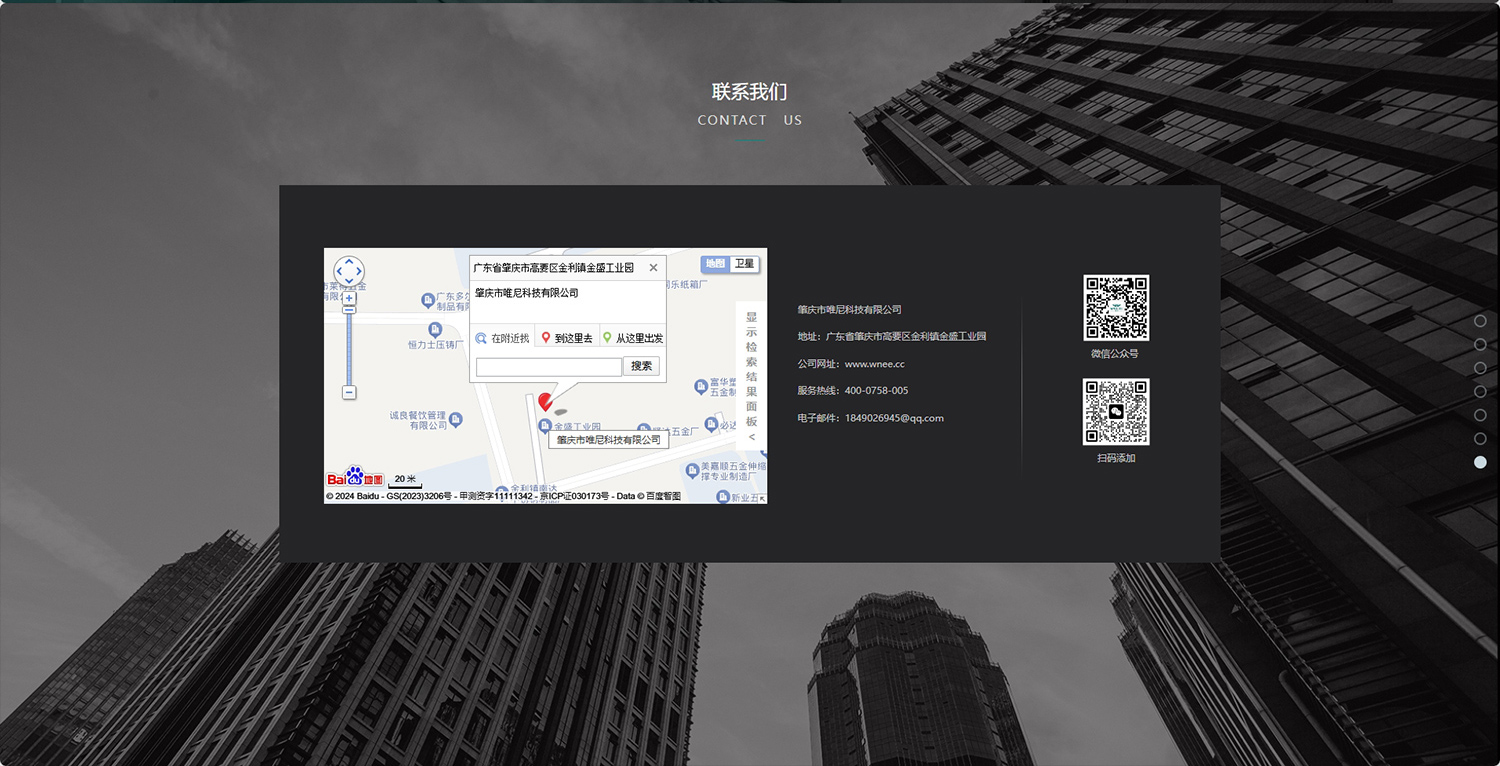
Task: Click the 富华 hardware place marker icon
Action: point(701,387)
